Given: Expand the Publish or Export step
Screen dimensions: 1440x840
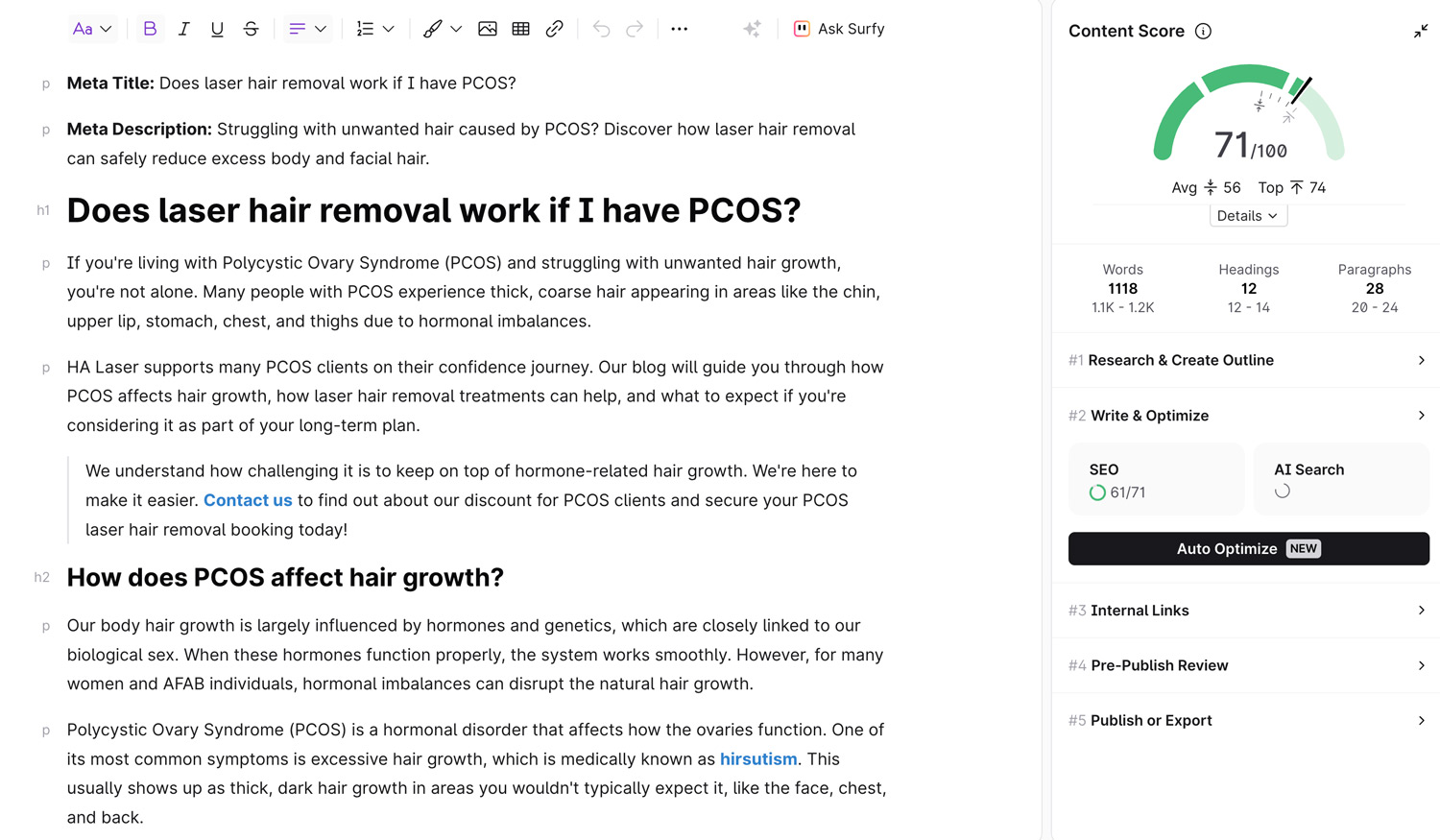Looking at the screenshot, I should 1247,720.
